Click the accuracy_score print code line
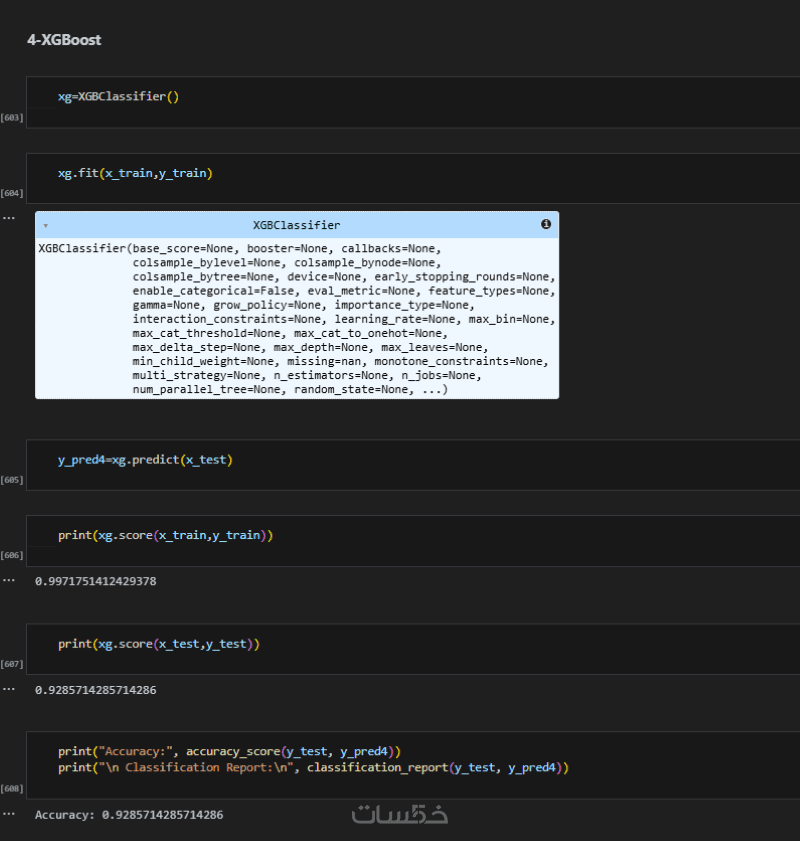Image resolution: width=800 pixels, height=841 pixels. 229,751
